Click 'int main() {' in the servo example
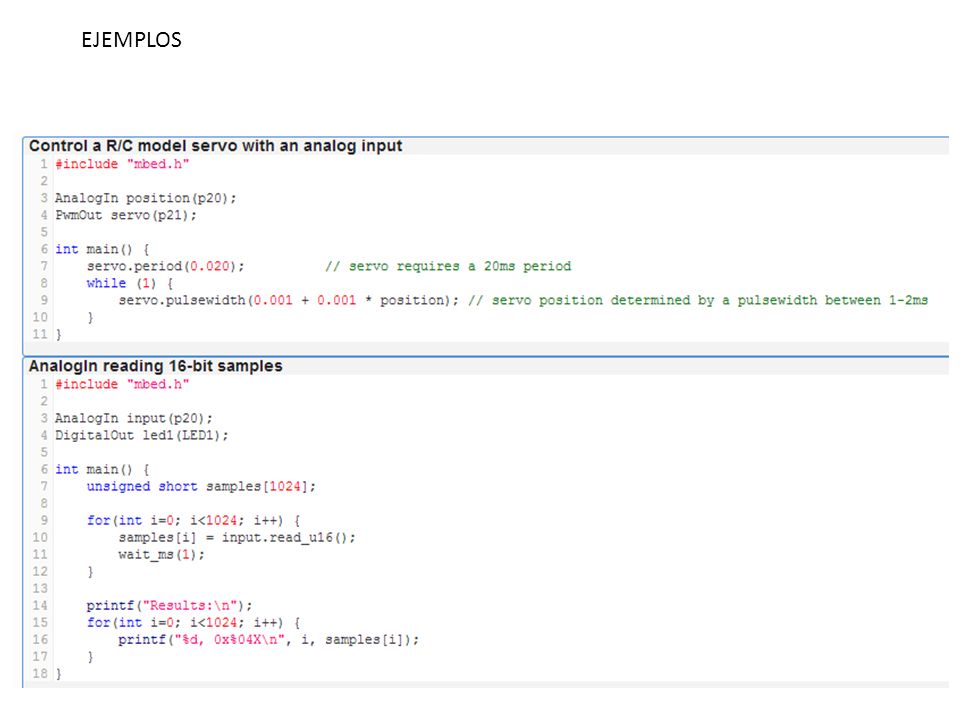The width and height of the screenshot is (960, 720). 102,249
